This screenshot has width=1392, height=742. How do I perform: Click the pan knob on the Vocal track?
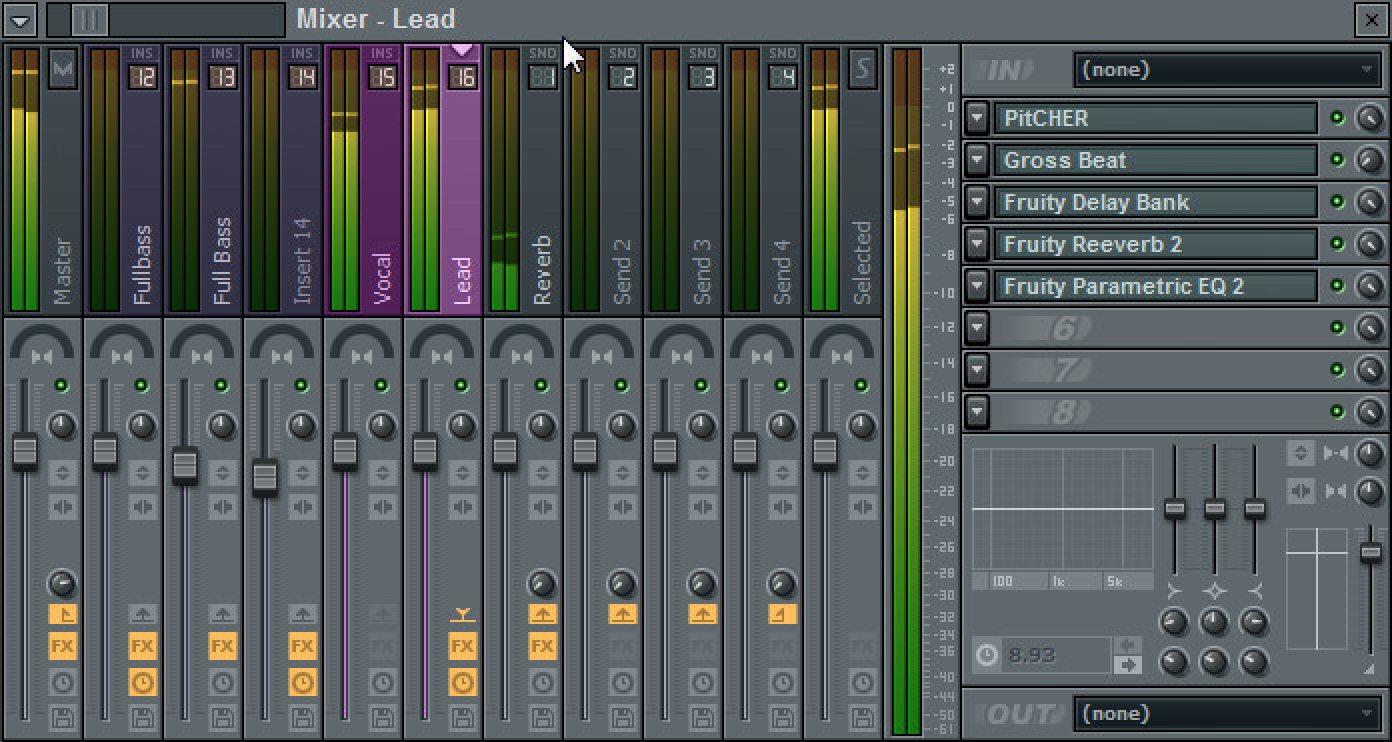point(382,427)
